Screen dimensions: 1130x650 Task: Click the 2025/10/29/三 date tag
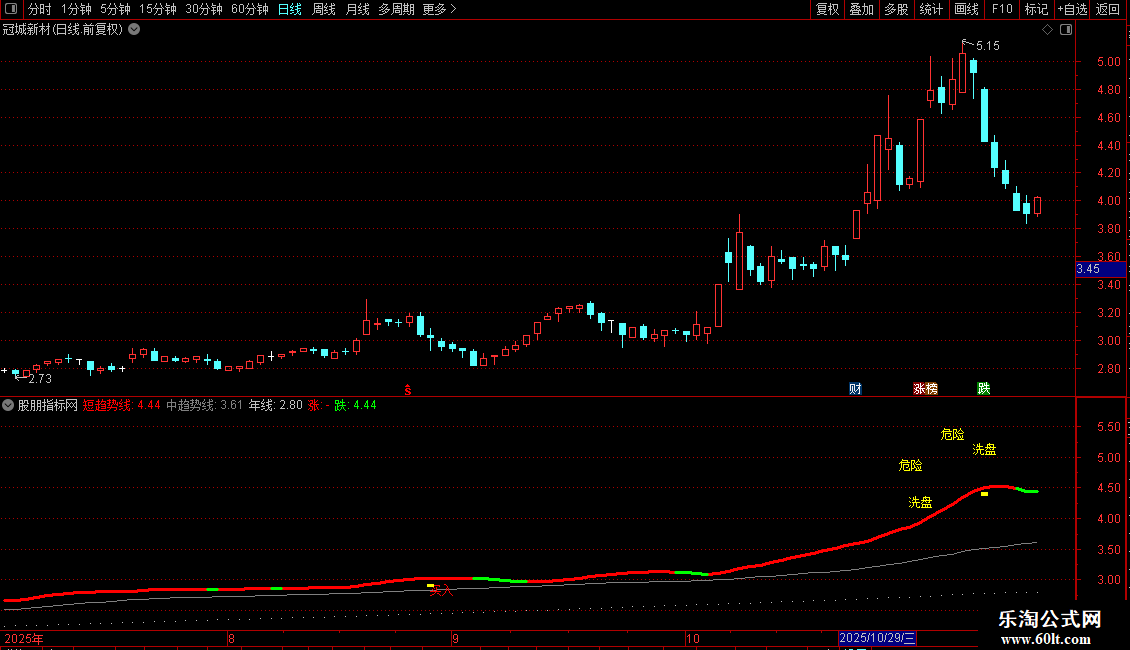tap(877, 638)
